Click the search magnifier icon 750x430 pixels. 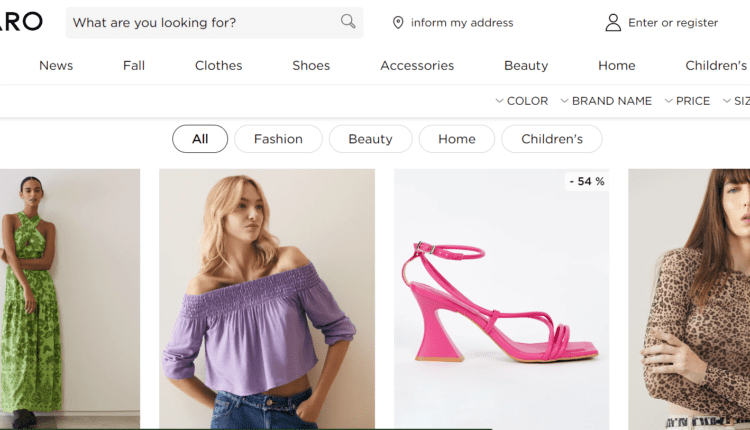[348, 22]
